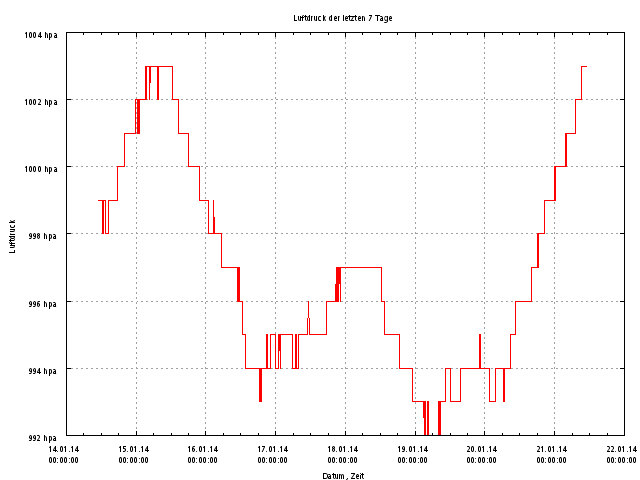640x480 pixels.
Task: Click the 992 hpa y-axis tick label
Action: 43,438
